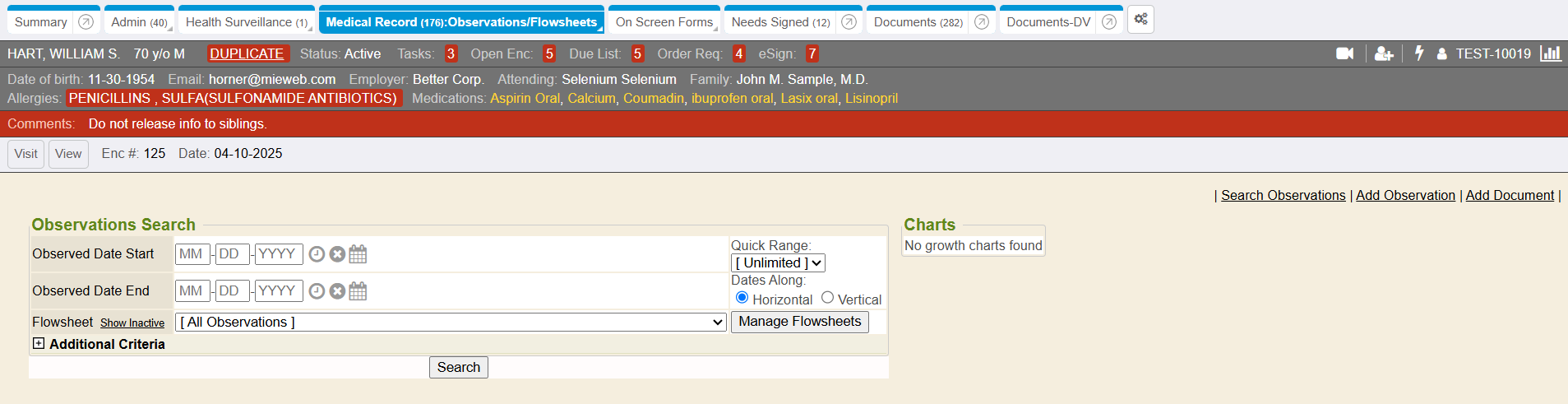This screenshot has height=404, width=1568.
Task: Select the Horizontal dates radio button
Action: coord(742,298)
